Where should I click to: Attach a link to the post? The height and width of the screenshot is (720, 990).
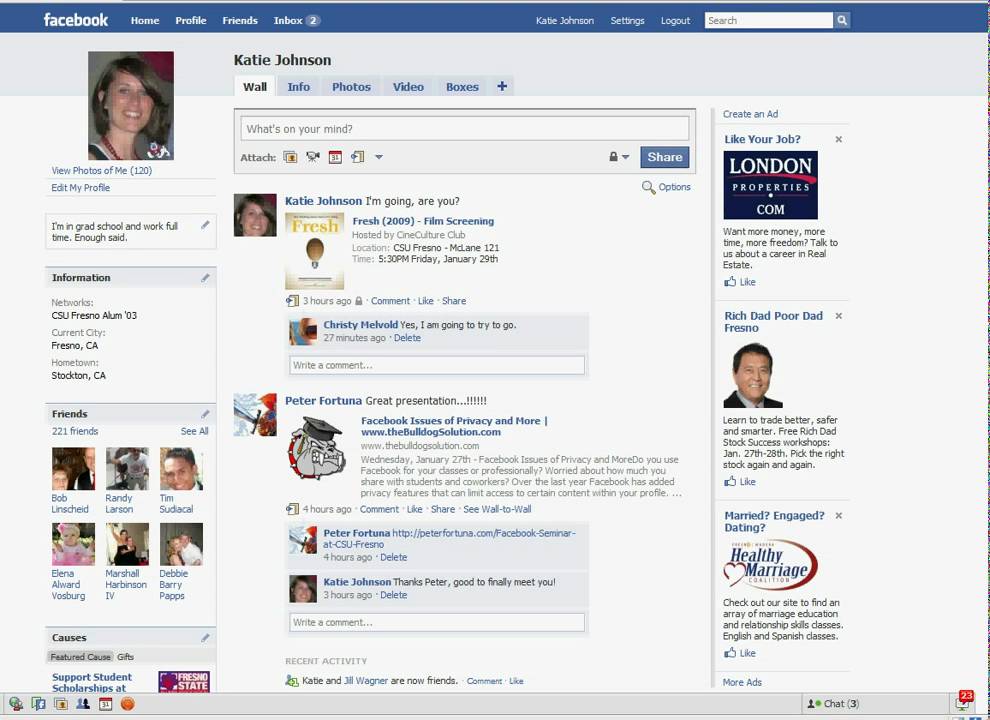[x=358, y=157]
